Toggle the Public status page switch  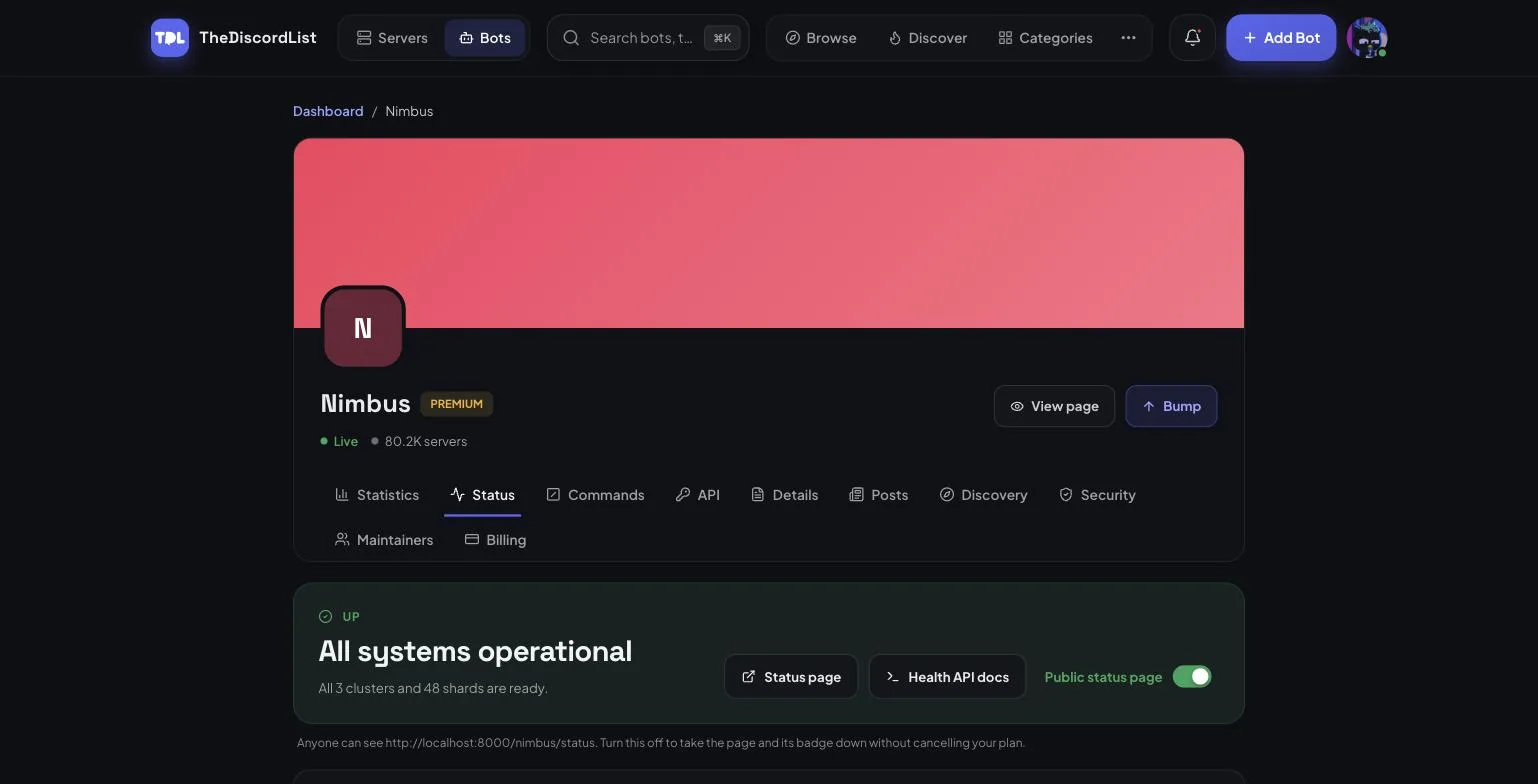(x=1192, y=677)
